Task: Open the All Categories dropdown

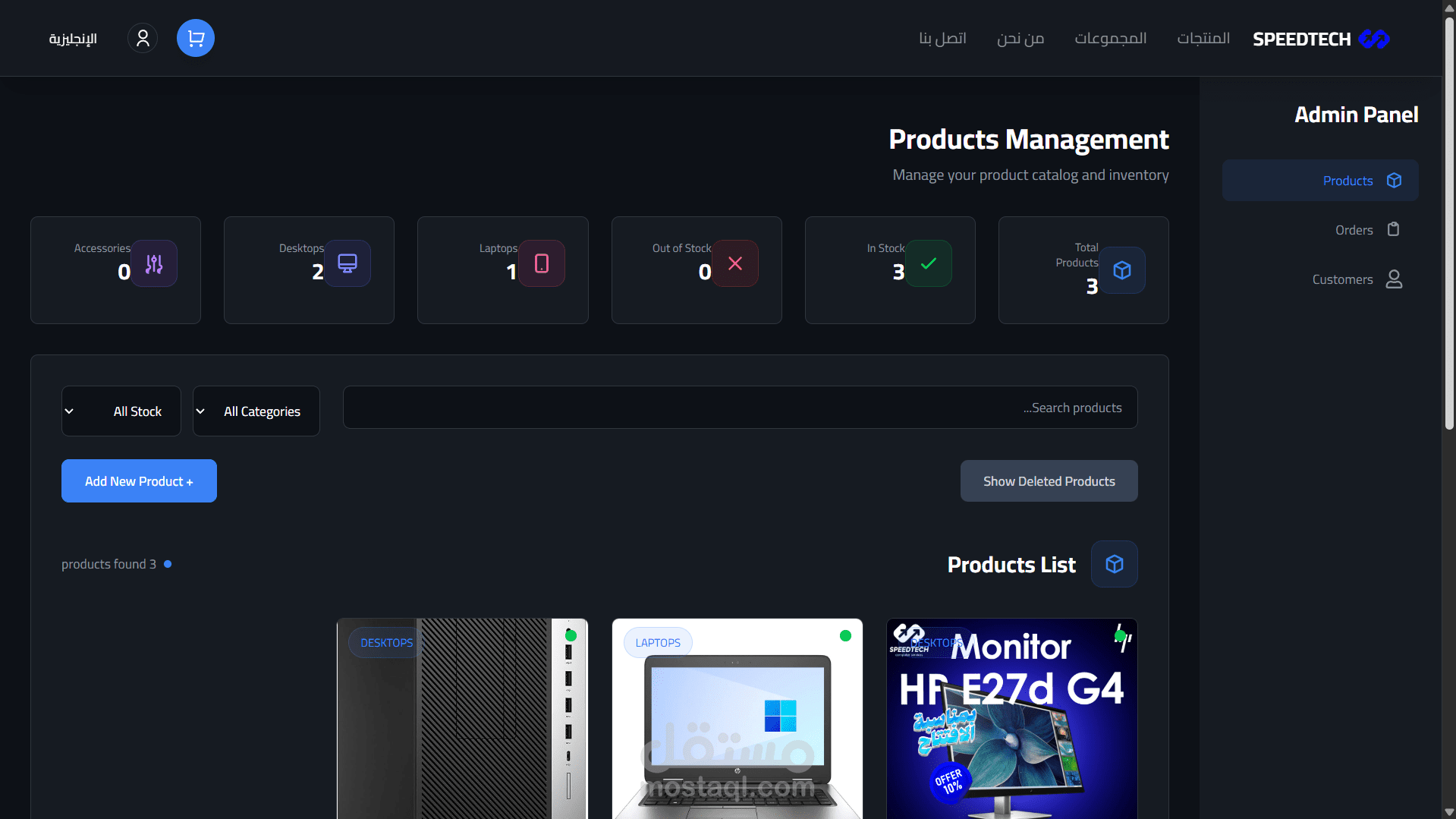Action: point(256,411)
